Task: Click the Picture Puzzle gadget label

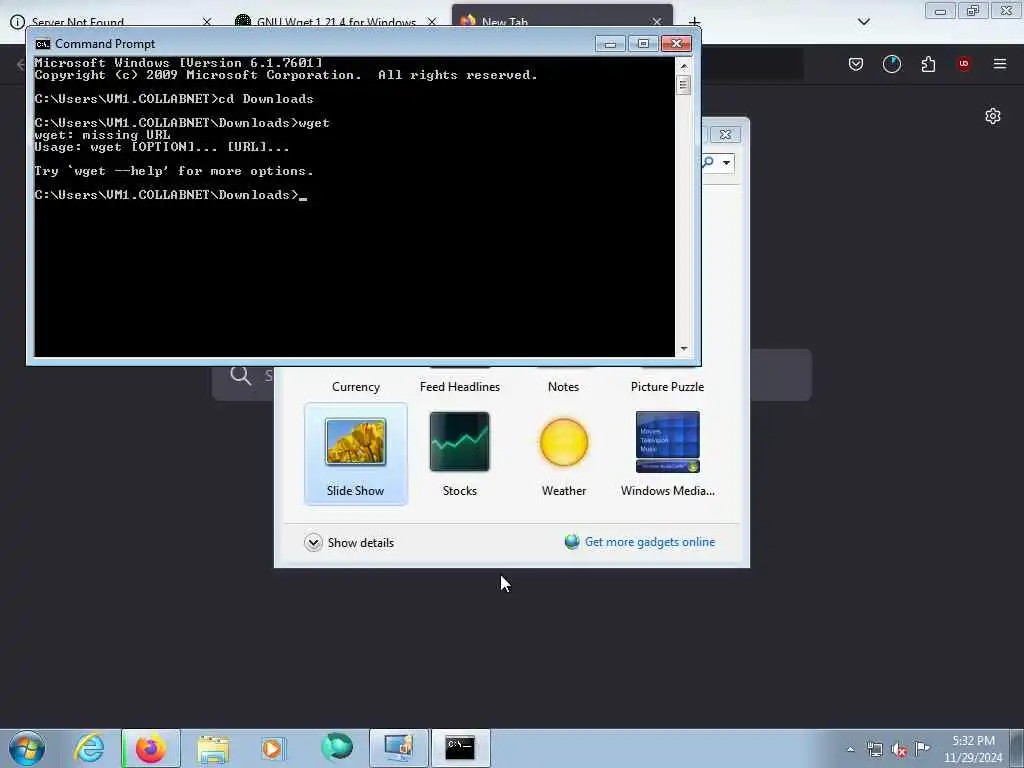Action: coord(667,387)
